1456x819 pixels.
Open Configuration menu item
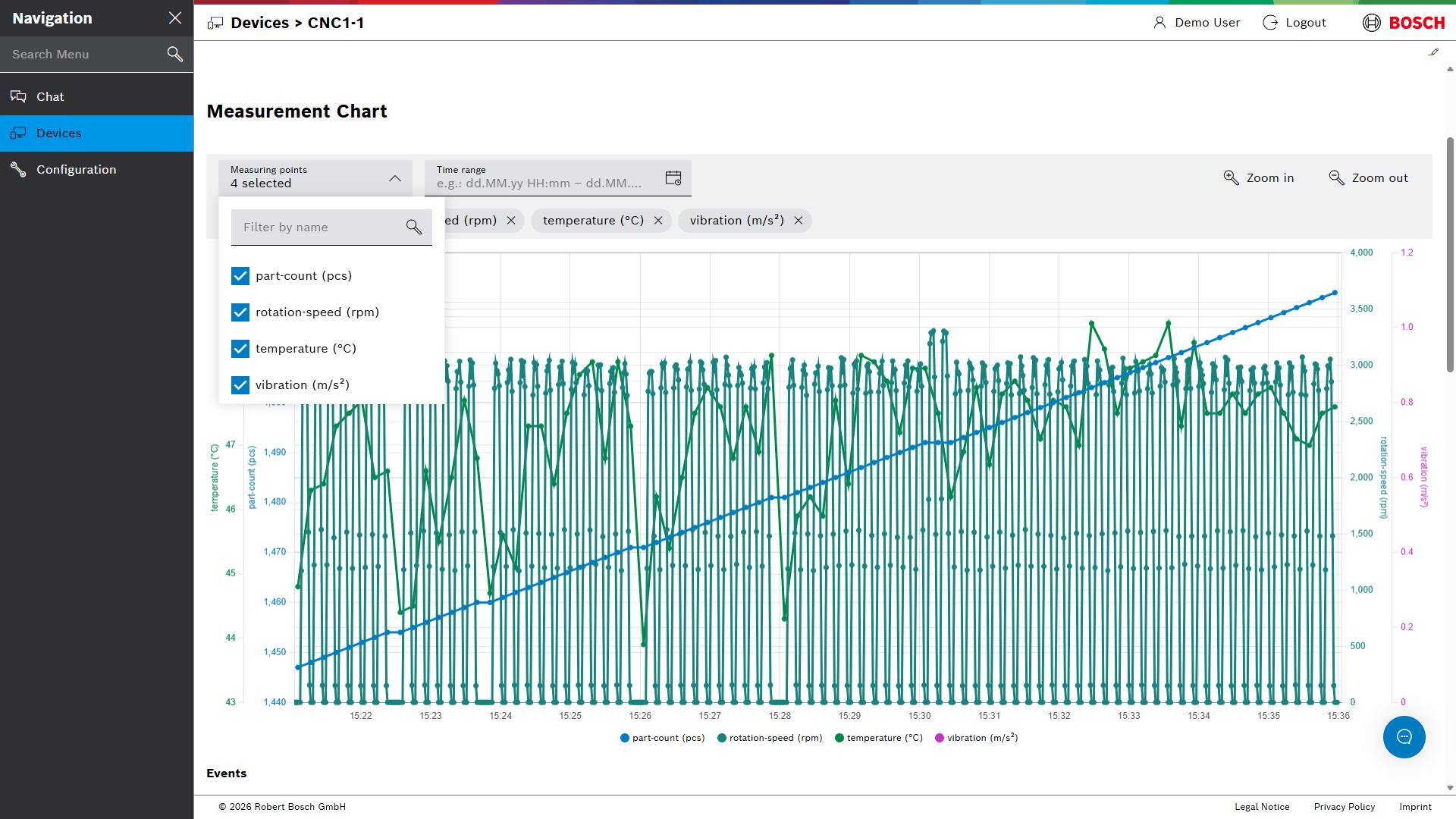97,169
